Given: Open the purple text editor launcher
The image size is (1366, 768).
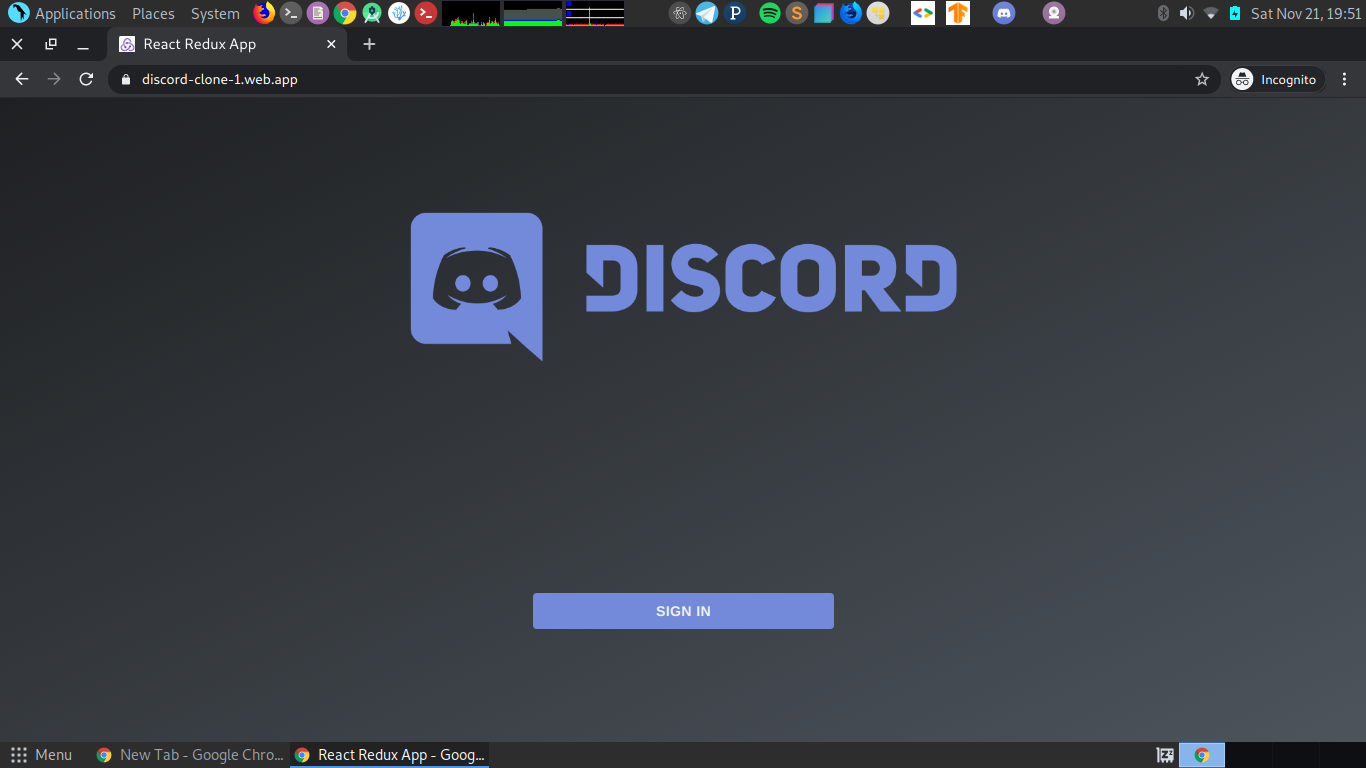Looking at the screenshot, I should 318,13.
